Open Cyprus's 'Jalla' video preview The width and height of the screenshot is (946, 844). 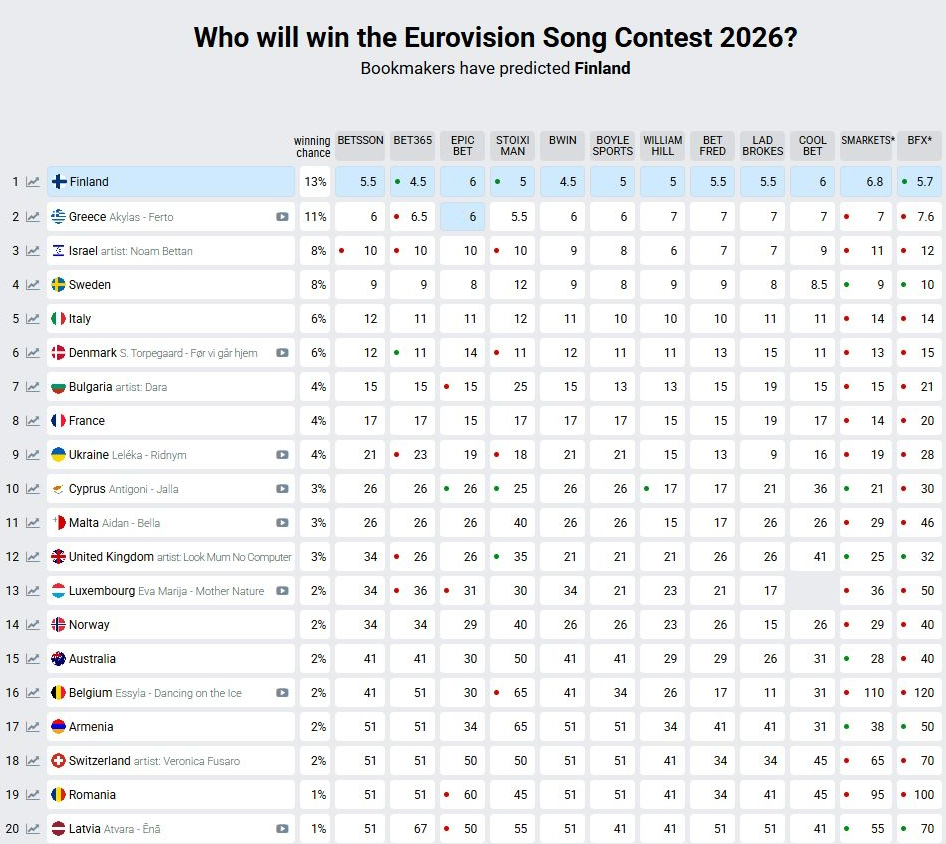[281, 488]
